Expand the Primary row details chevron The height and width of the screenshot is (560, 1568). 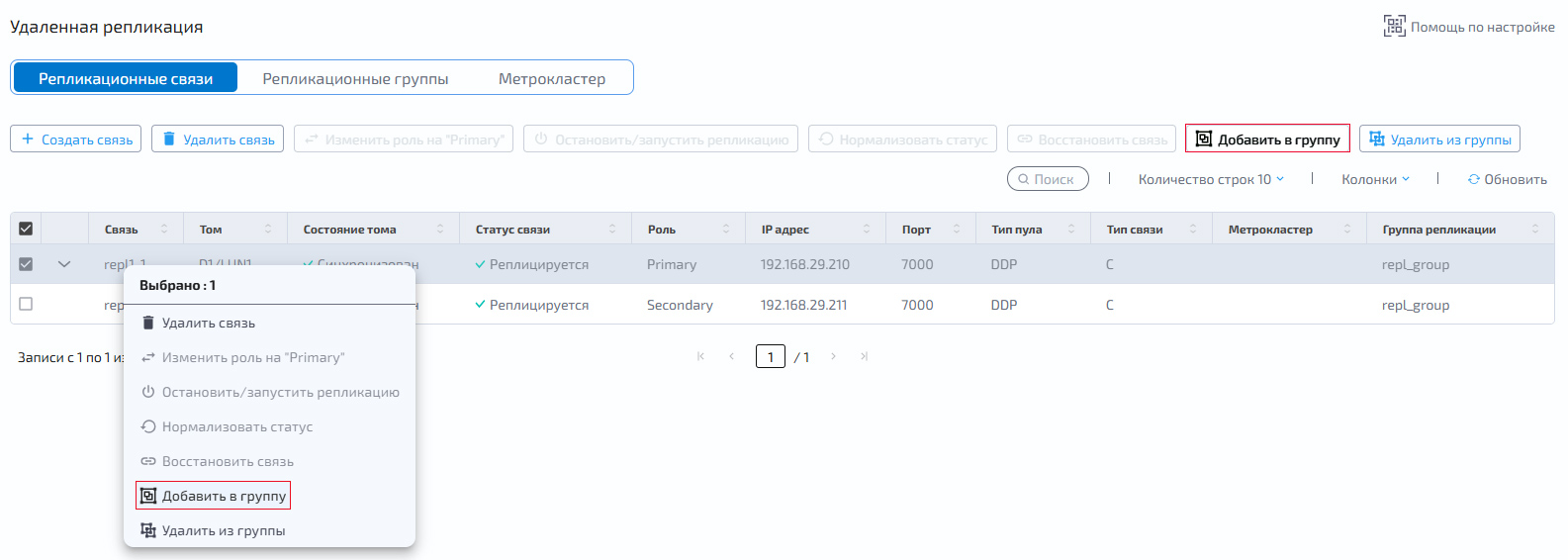(x=64, y=264)
